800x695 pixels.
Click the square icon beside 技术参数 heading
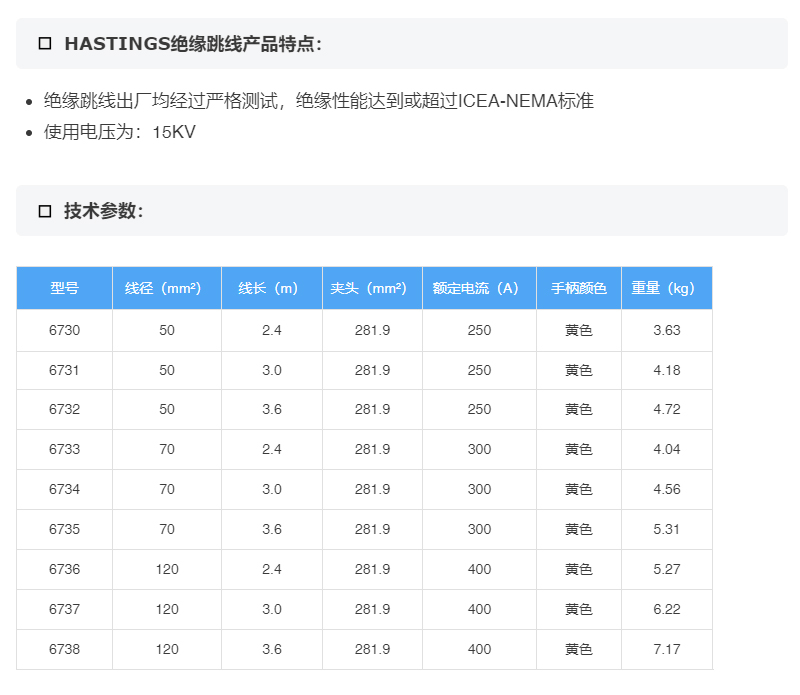(45, 211)
